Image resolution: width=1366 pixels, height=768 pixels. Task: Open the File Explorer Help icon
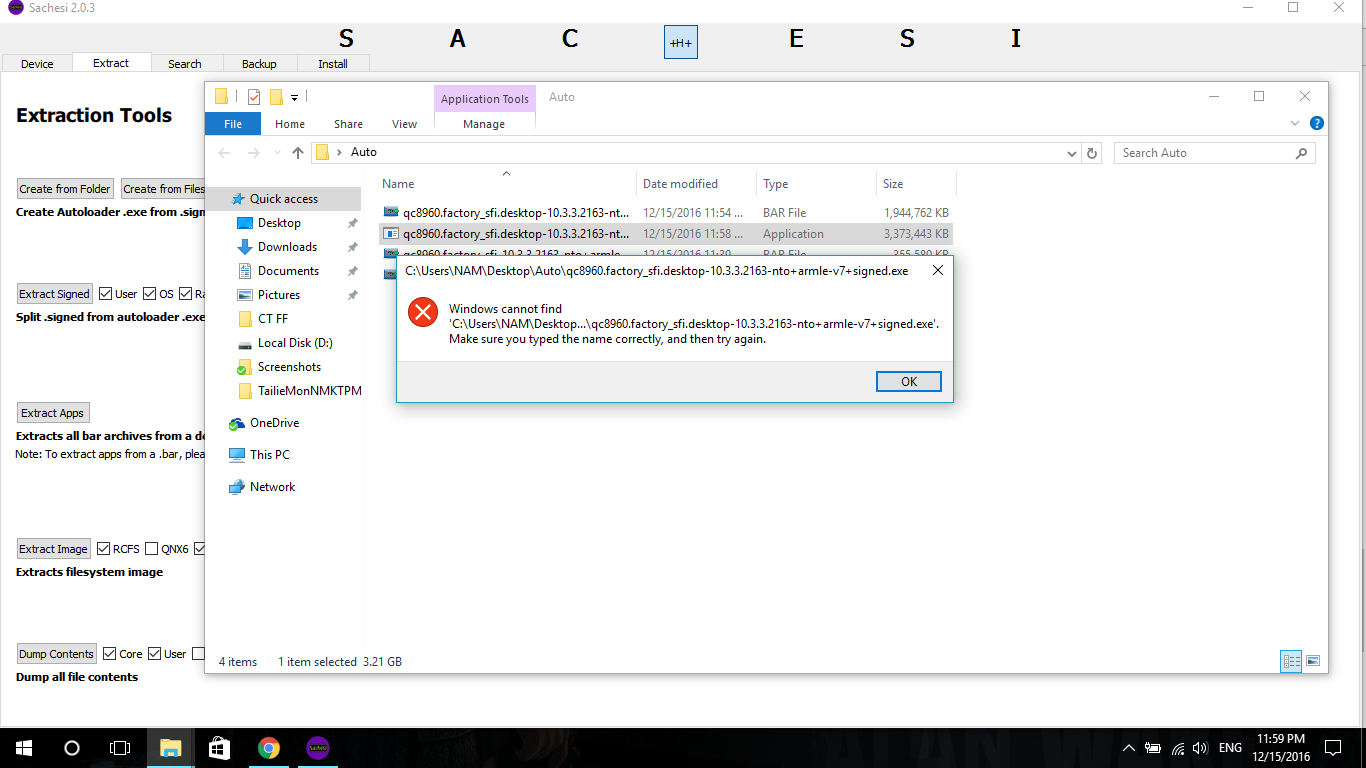[x=1316, y=124]
